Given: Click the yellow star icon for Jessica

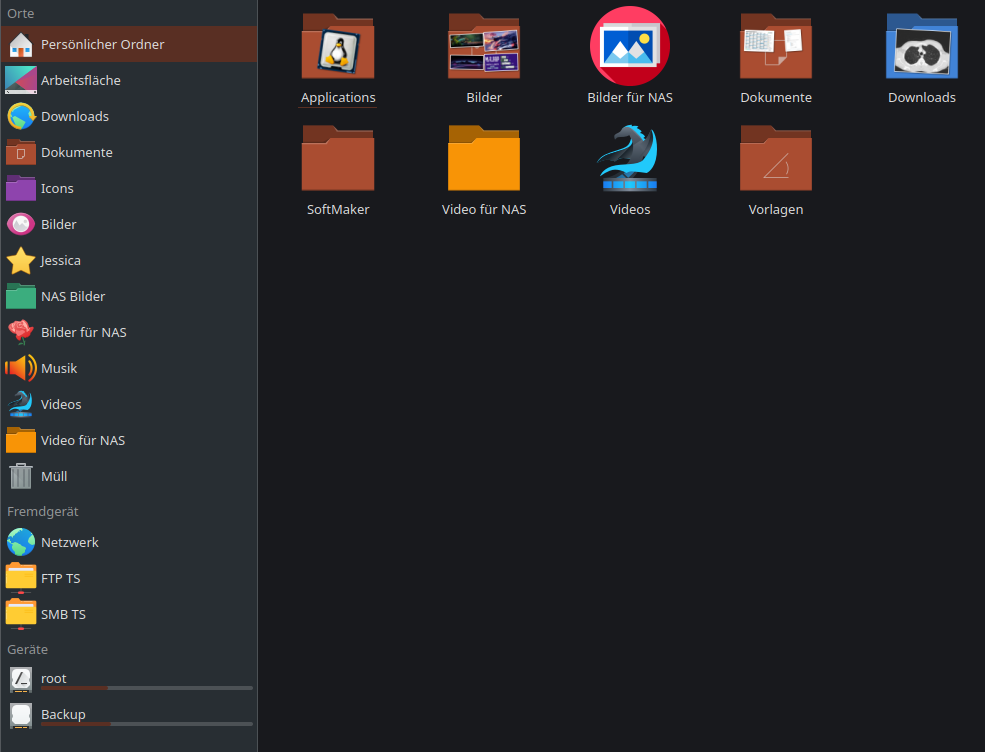Looking at the screenshot, I should pos(21,260).
